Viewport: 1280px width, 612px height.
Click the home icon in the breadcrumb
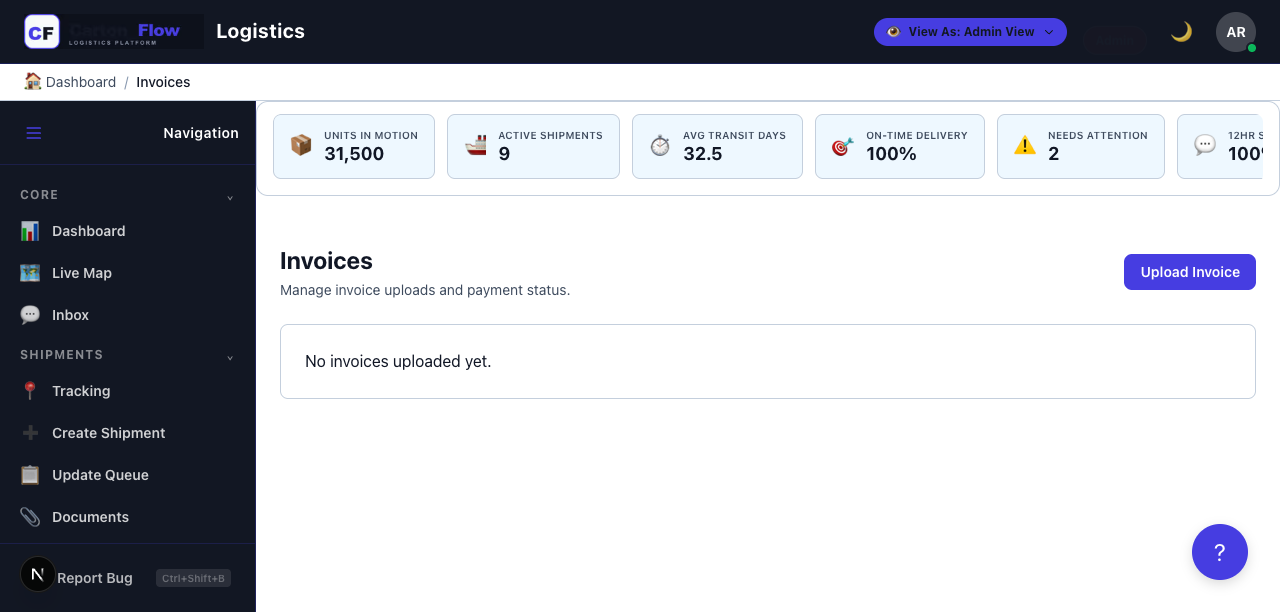point(32,81)
